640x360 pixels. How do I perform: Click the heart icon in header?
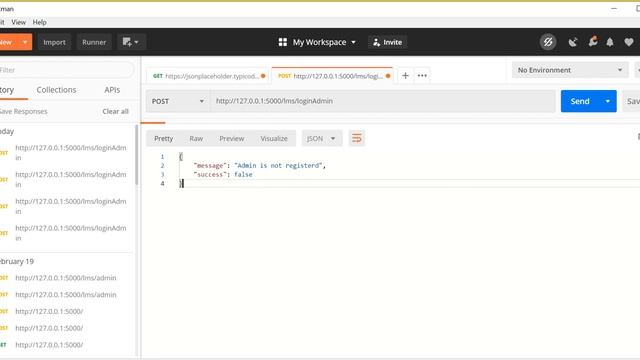(x=629, y=42)
